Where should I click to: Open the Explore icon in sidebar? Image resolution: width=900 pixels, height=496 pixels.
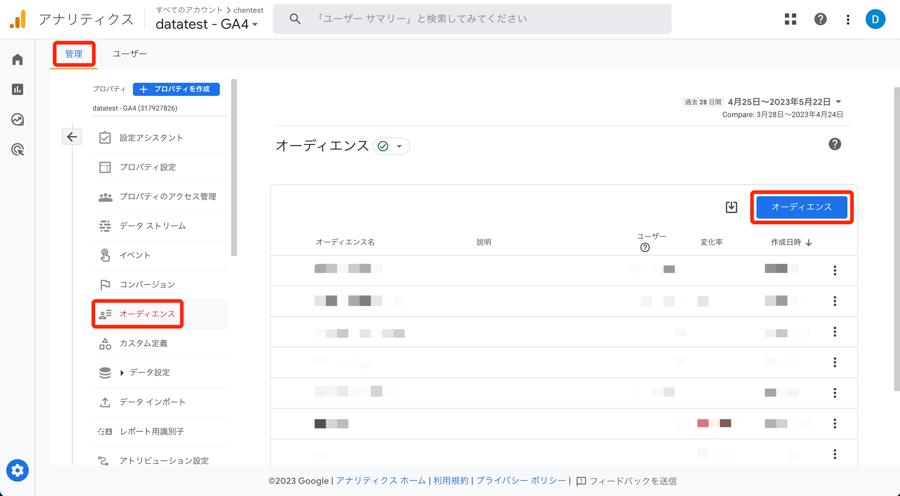[17, 120]
